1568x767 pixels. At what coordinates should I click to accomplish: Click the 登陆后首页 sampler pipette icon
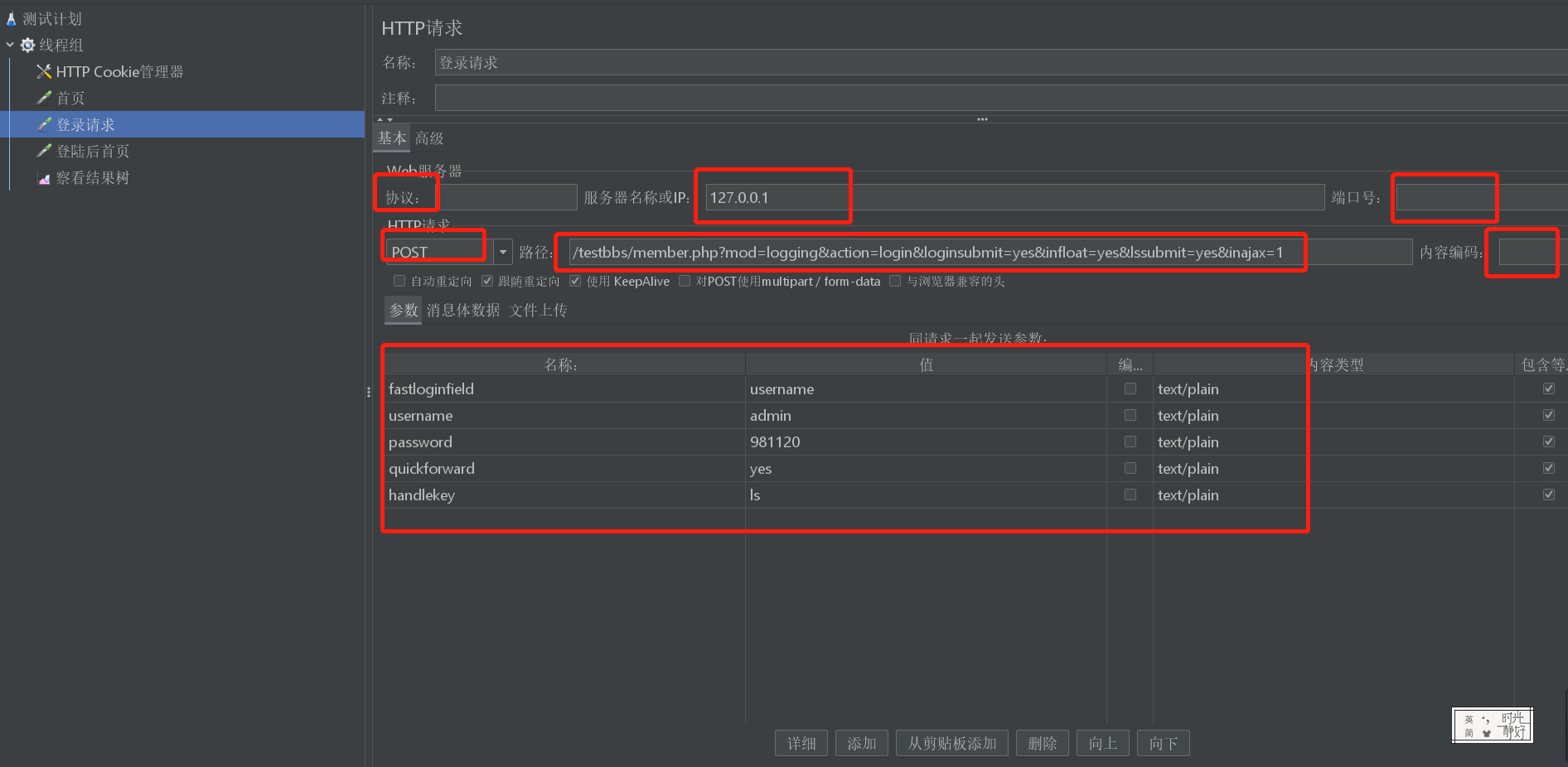[x=44, y=151]
